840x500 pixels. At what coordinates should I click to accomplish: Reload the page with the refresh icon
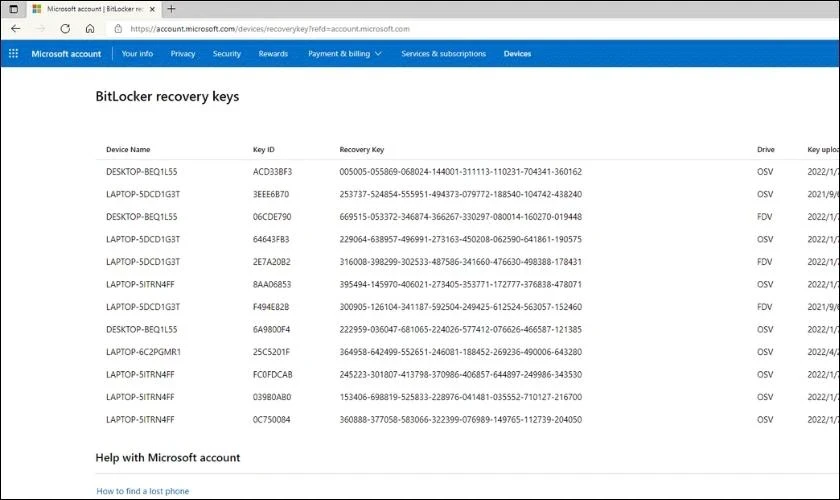click(x=65, y=29)
